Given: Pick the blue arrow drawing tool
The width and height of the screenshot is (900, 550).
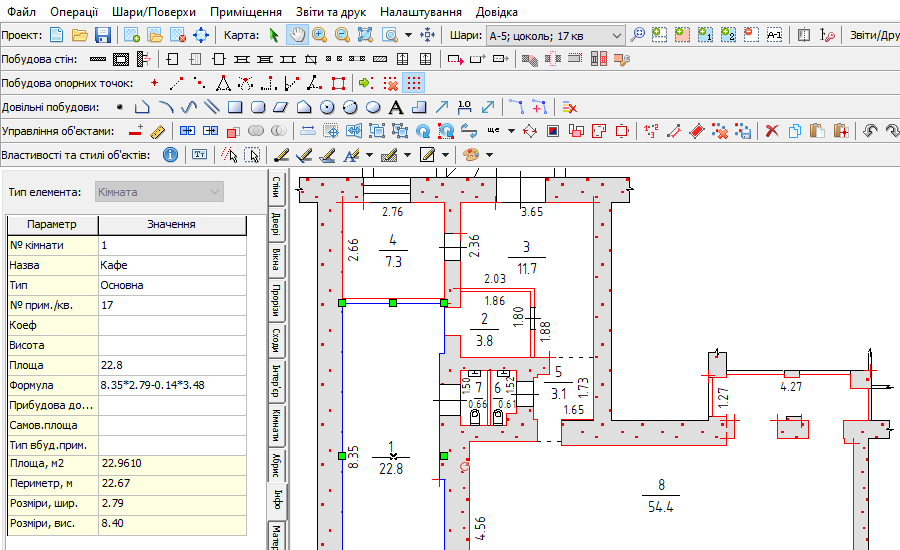Looking at the screenshot, I should 441,107.
